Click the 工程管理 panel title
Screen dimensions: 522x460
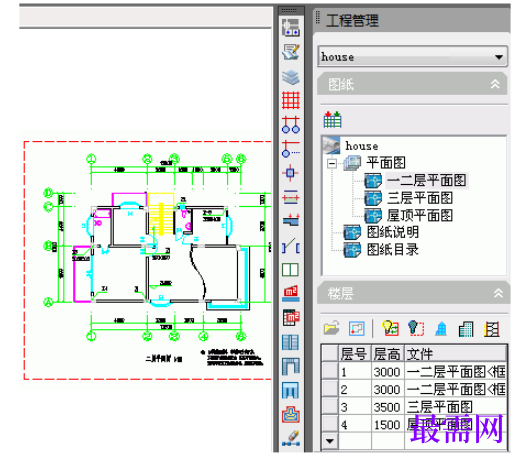pos(352,20)
